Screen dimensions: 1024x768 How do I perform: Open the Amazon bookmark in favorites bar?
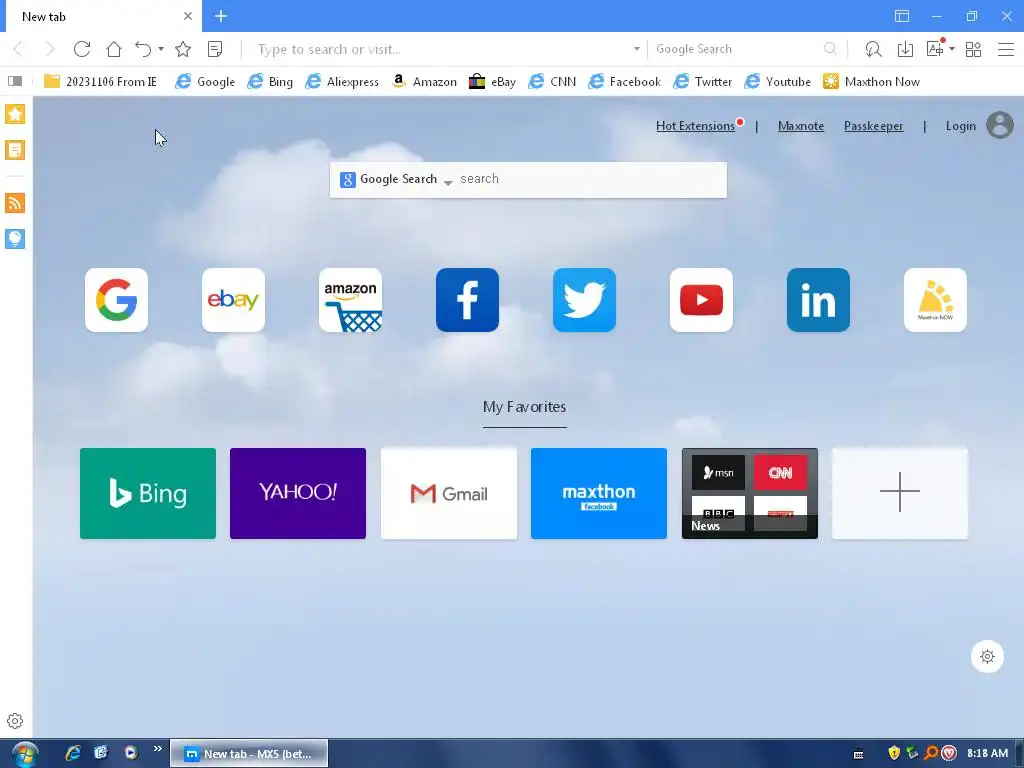(x=424, y=81)
